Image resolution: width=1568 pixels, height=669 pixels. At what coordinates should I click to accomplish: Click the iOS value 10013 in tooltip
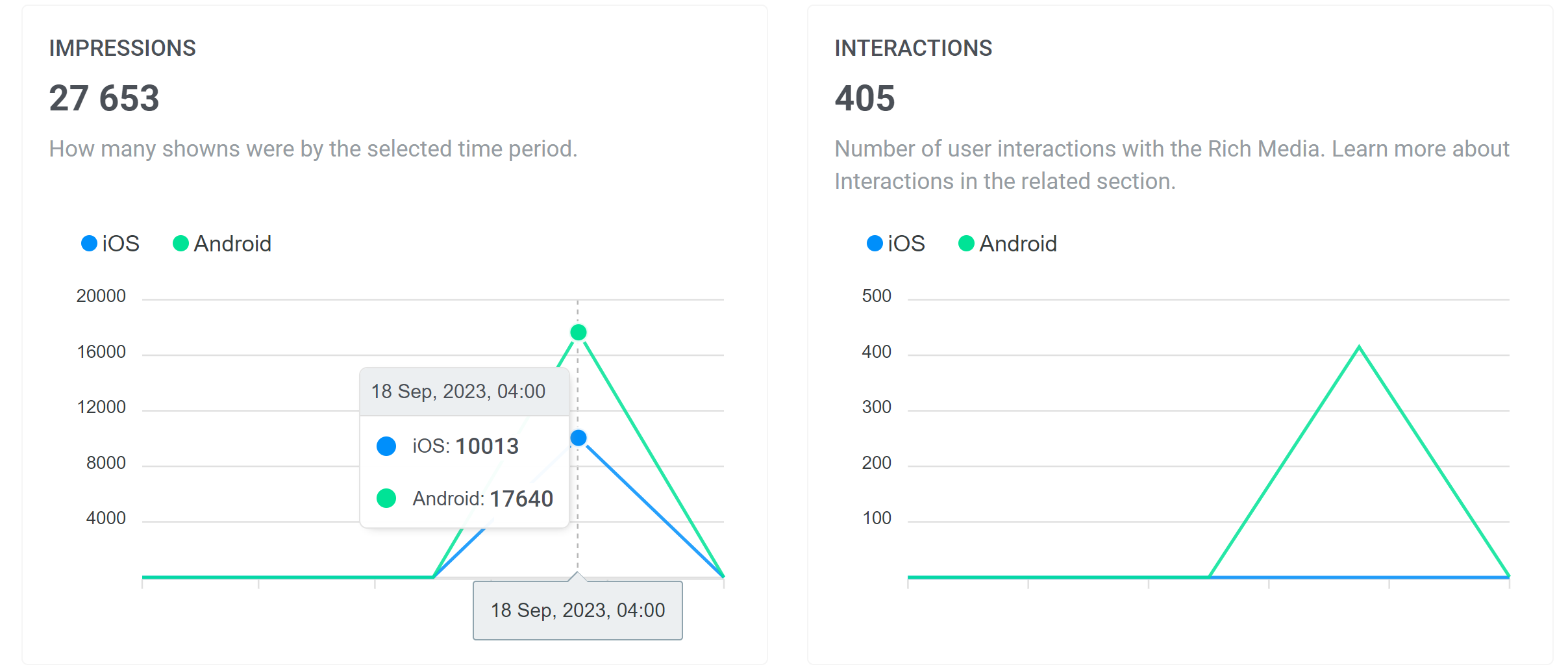coord(487,446)
